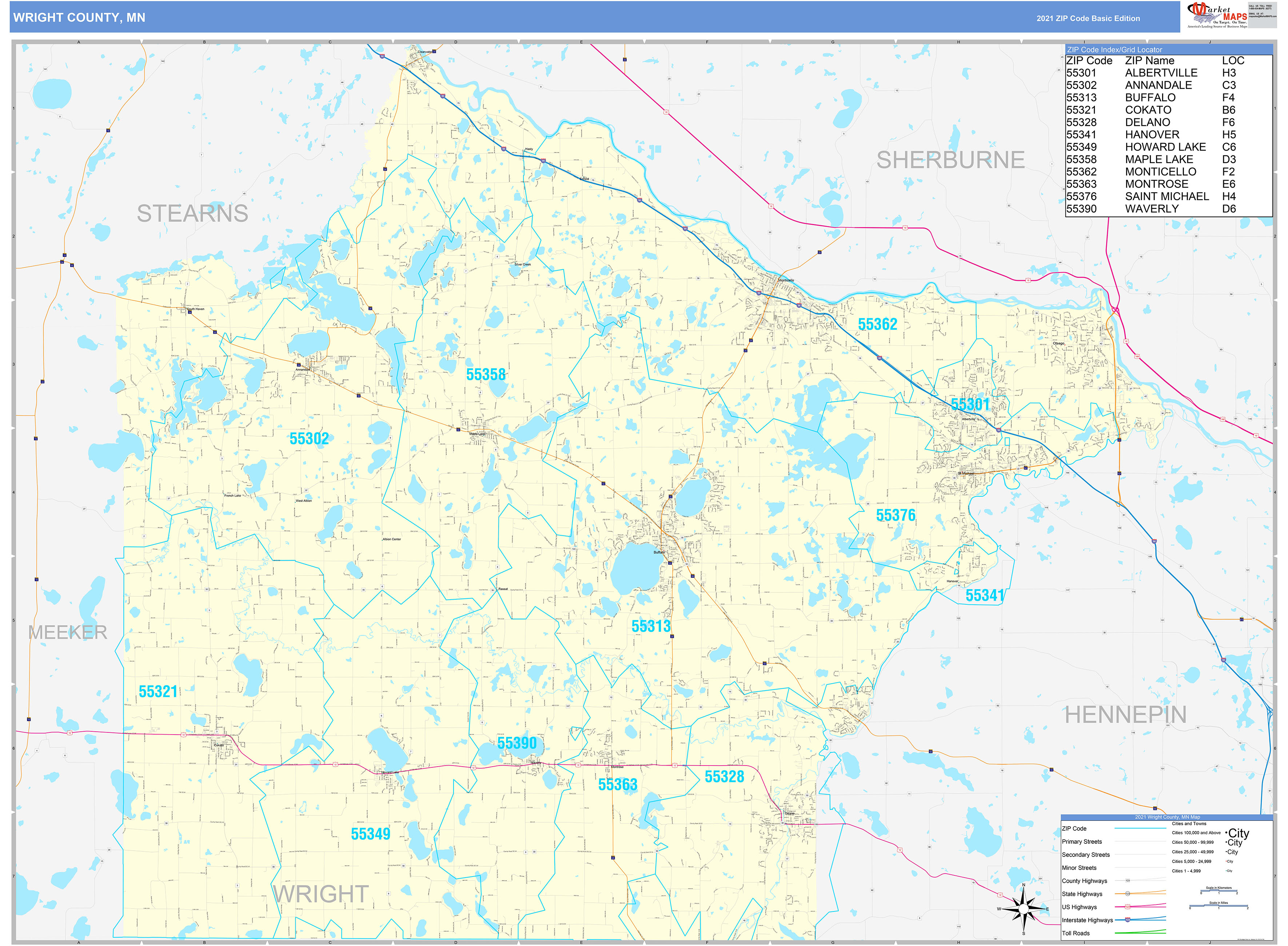Screen dimensions: 1288x946
Task: Click ZIP label 55301 on the map
Action: click(x=970, y=404)
